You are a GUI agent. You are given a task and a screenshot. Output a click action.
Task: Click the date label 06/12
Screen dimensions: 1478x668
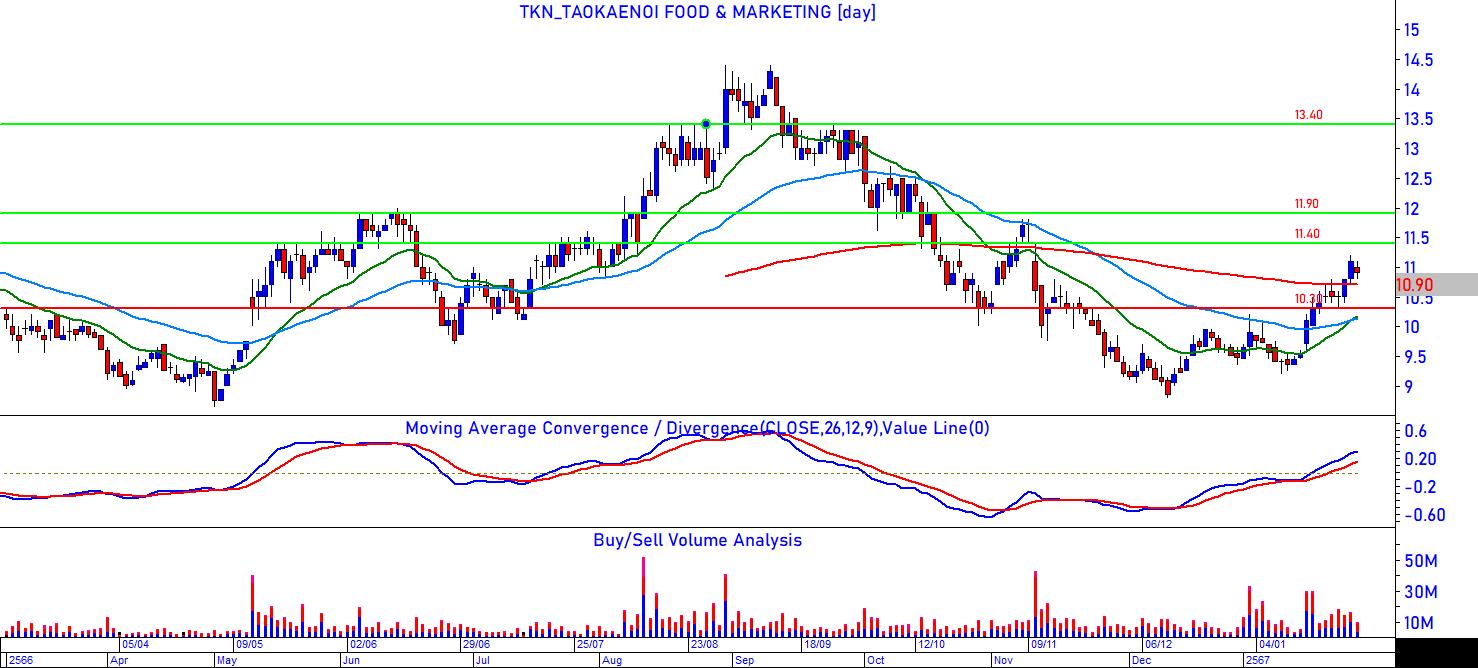pyautogui.click(x=1160, y=645)
